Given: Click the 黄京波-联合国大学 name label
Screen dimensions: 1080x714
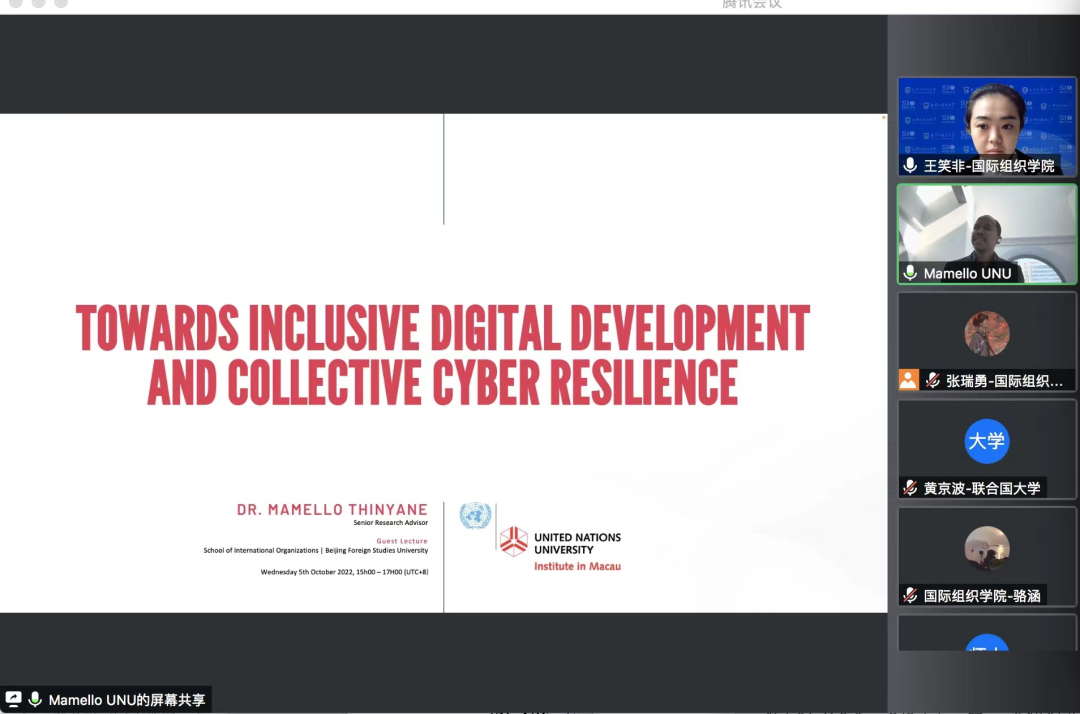Looking at the screenshot, I should coord(981,488).
